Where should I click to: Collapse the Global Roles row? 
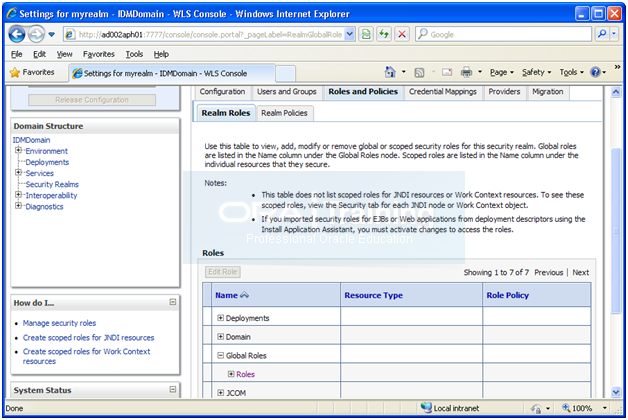[x=220, y=355]
